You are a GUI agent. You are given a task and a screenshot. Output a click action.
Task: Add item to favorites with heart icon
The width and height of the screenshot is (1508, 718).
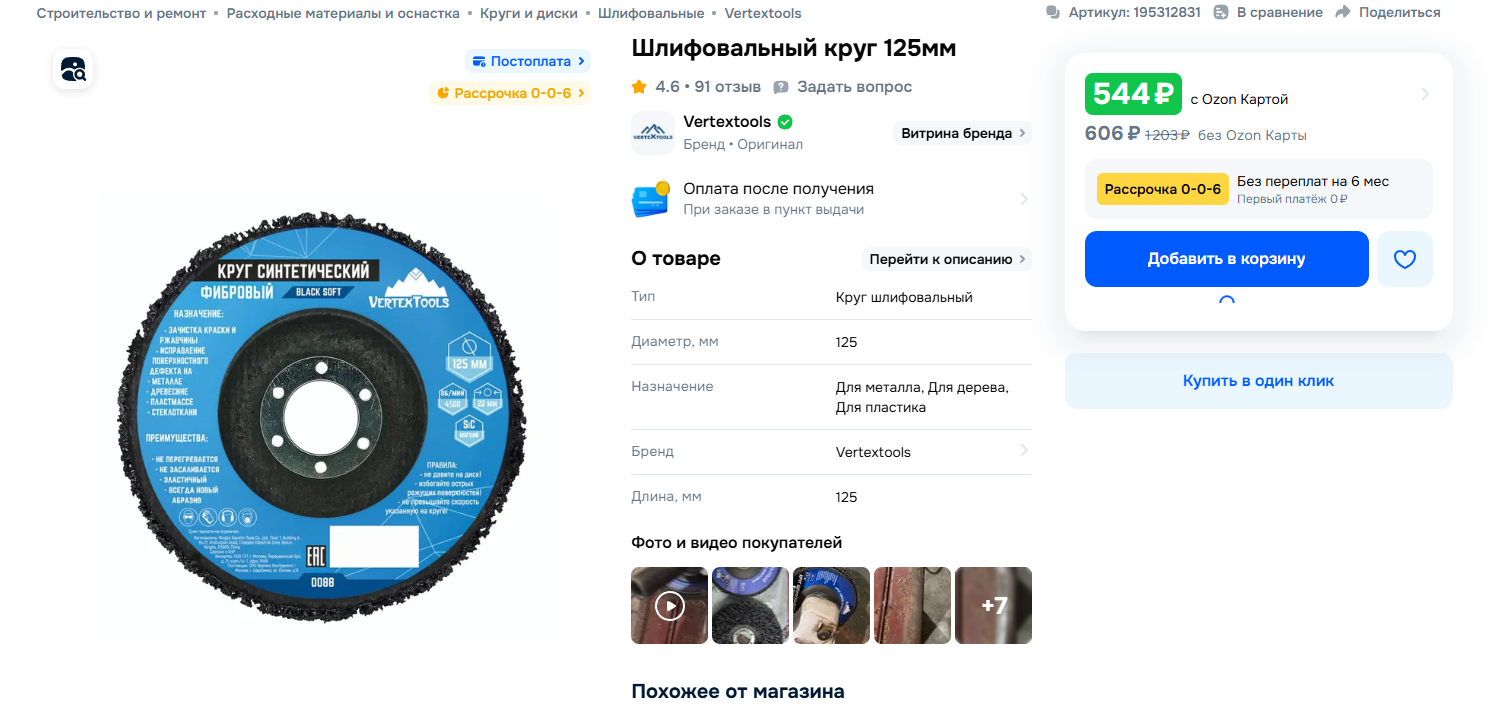[x=1405, y=259]
